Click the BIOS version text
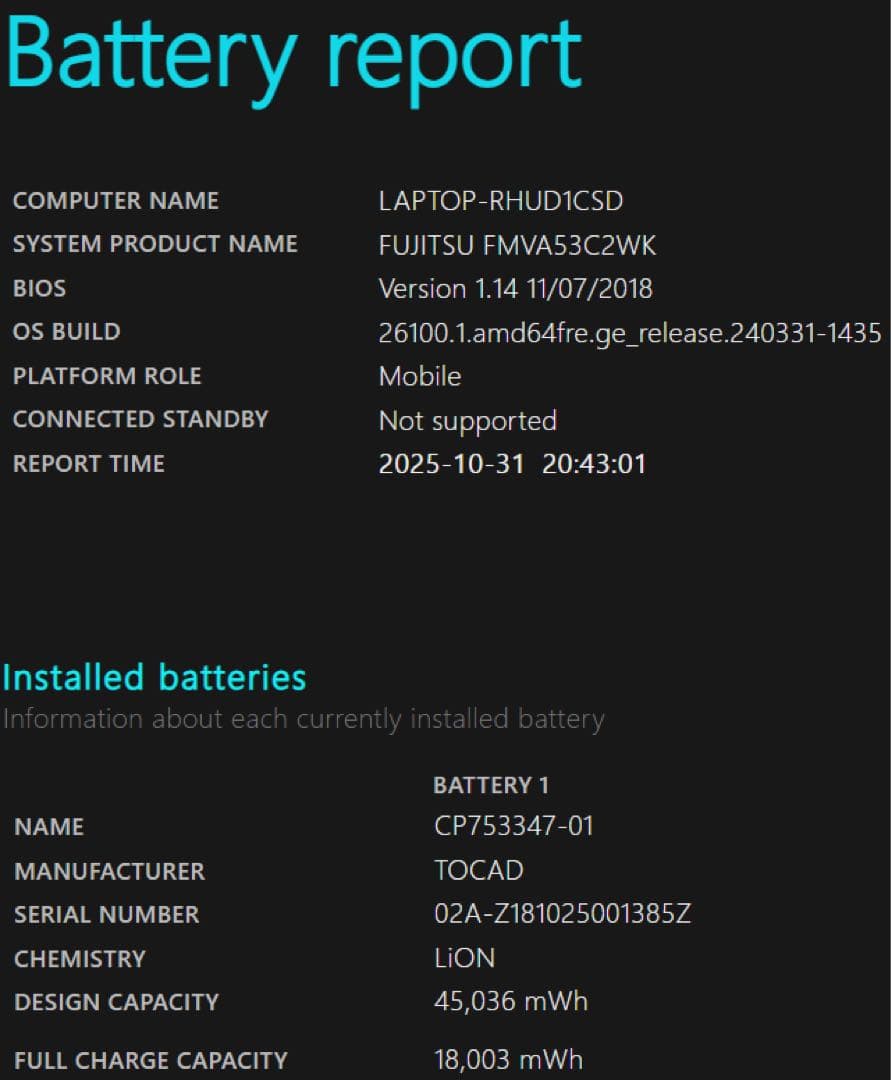891x1080 pixels. coord(516,289)
